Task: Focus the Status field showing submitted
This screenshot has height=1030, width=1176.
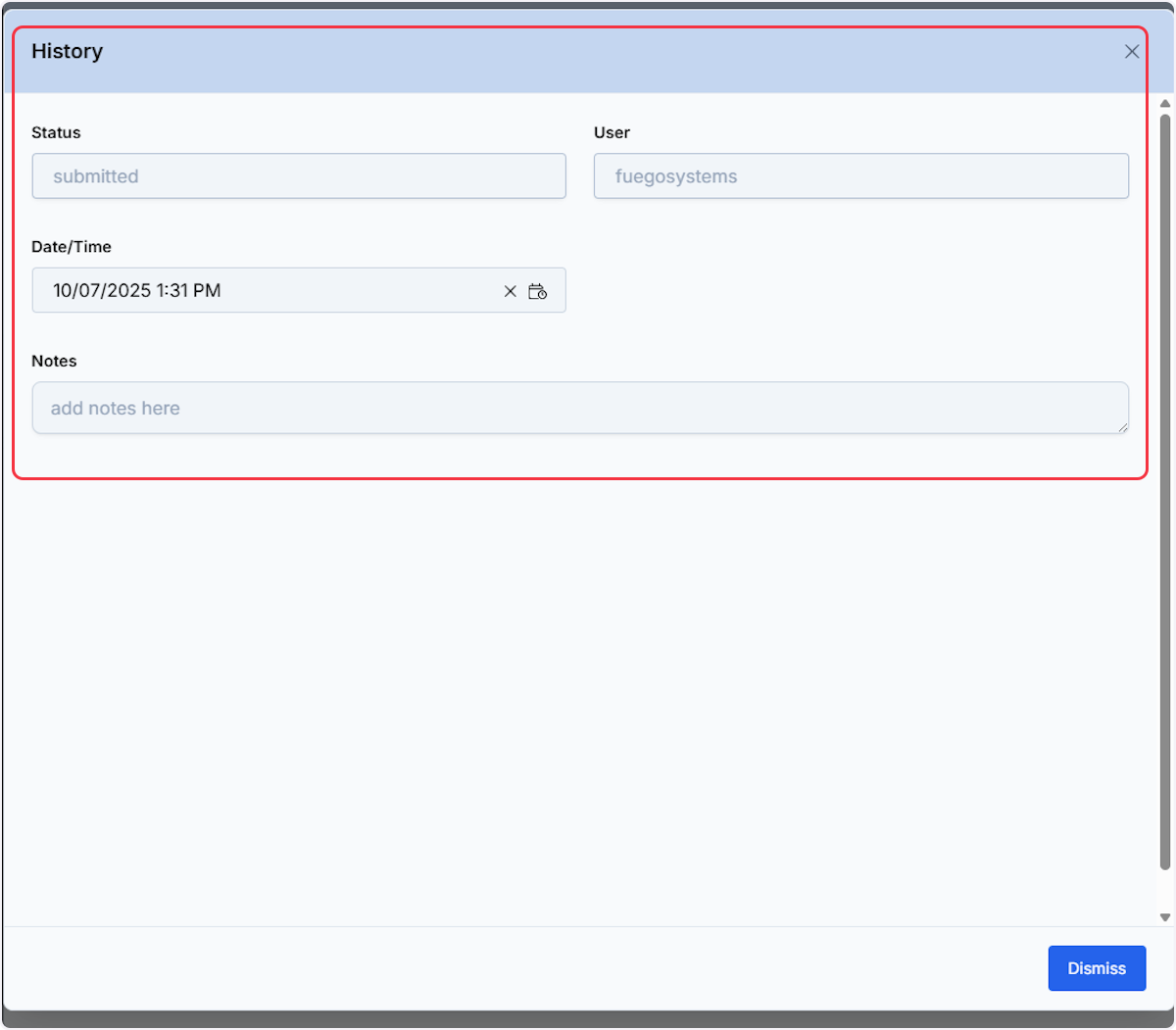Action: tap(299, 176)
